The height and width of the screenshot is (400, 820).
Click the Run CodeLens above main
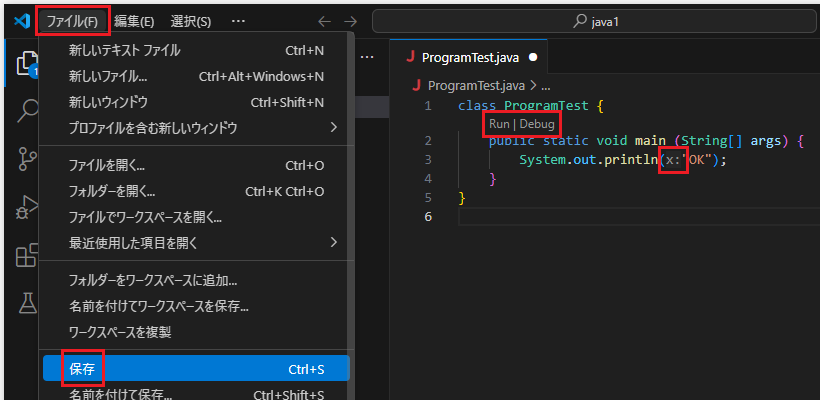[499, 123]
